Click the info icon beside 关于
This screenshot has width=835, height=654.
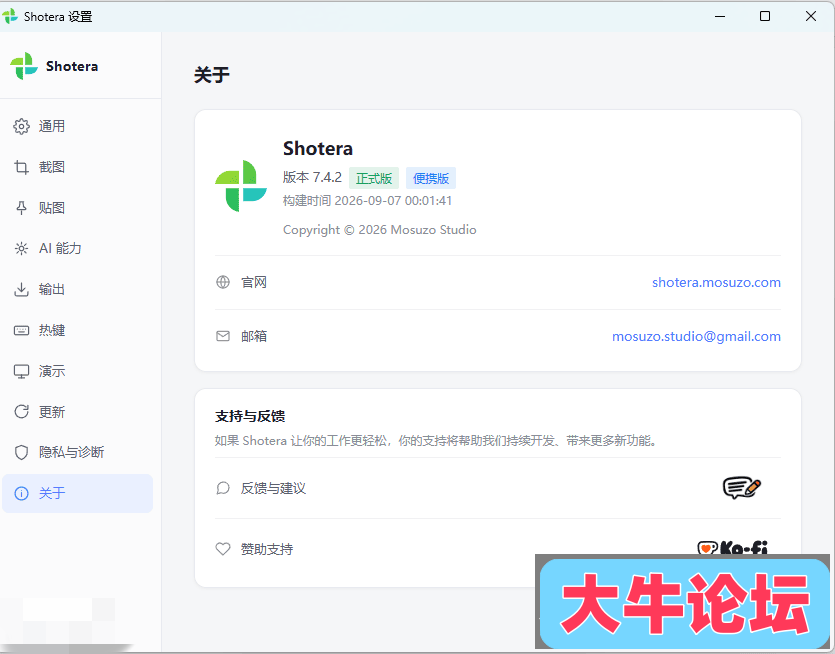pyautogui.click(x=21, y=493)
